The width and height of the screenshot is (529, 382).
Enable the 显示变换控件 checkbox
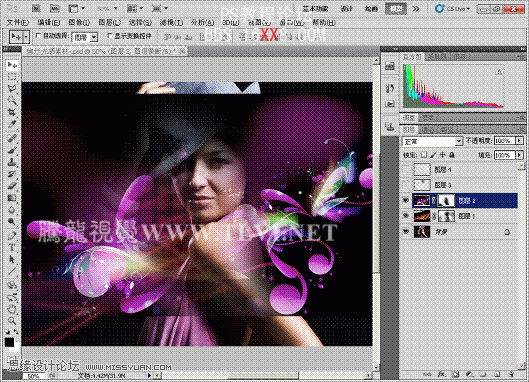(110, 35)
